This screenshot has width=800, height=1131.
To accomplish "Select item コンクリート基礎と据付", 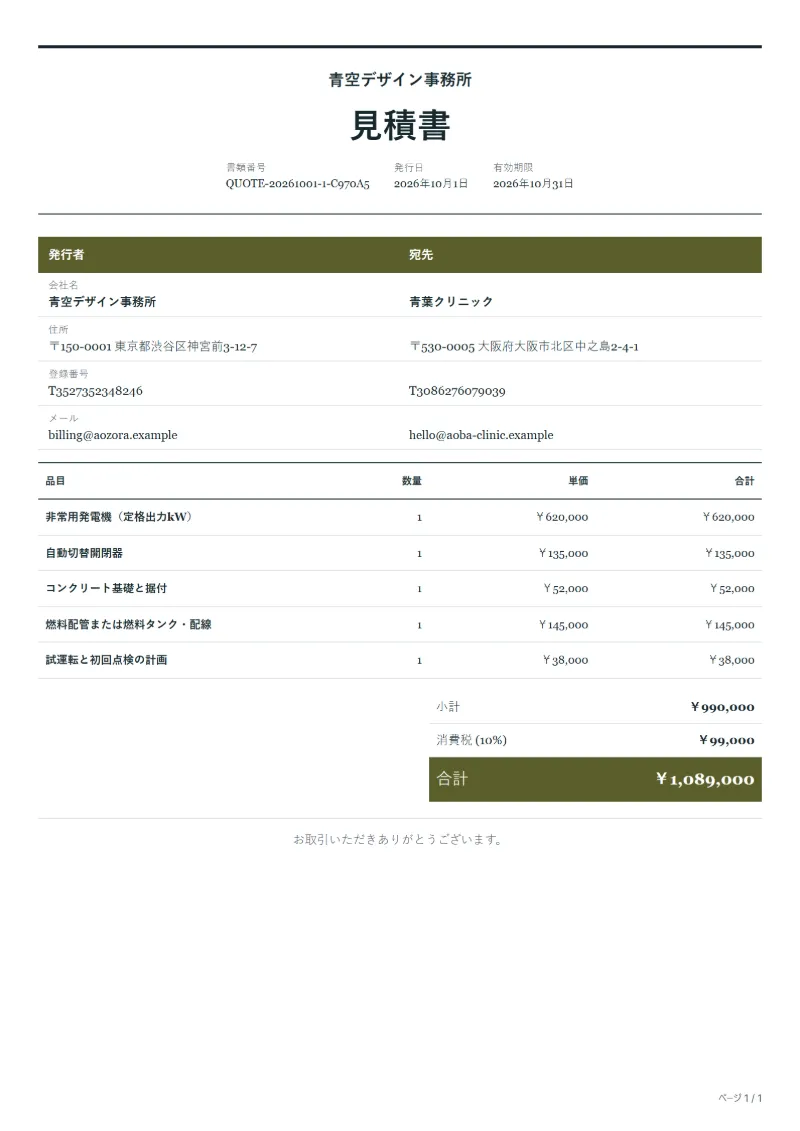I will (106, 588).
